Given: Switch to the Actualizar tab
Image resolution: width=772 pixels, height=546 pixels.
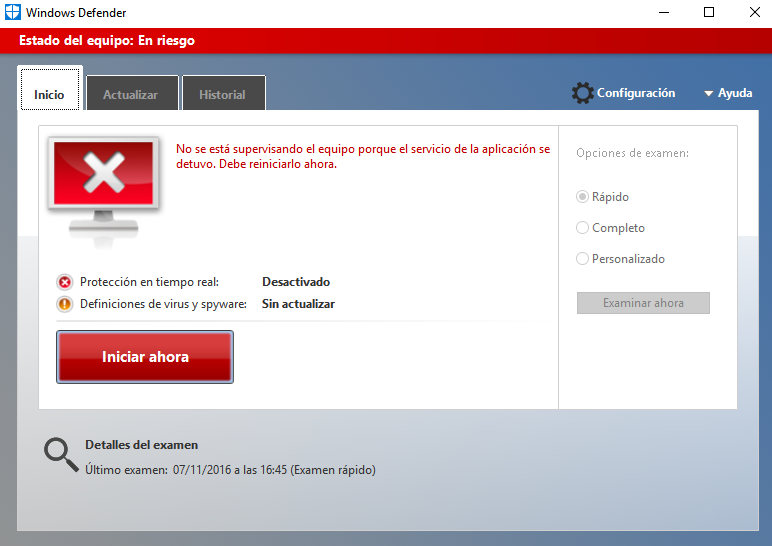Looking at the screenshot, I should pos(132,93).
